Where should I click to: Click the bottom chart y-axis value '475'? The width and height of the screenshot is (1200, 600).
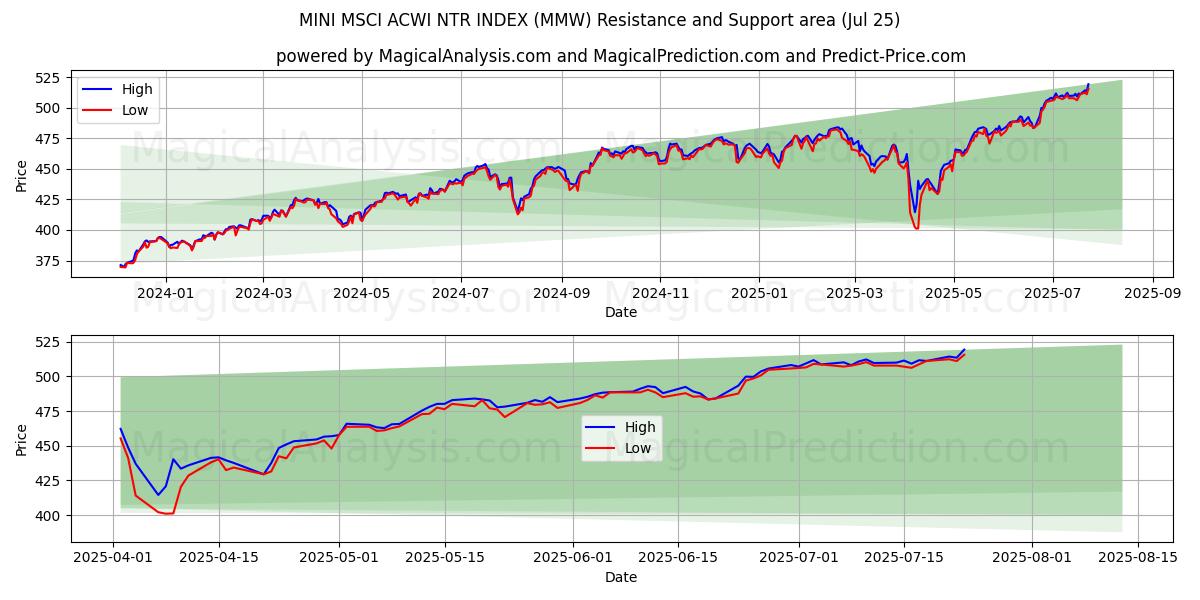(49, 411)
